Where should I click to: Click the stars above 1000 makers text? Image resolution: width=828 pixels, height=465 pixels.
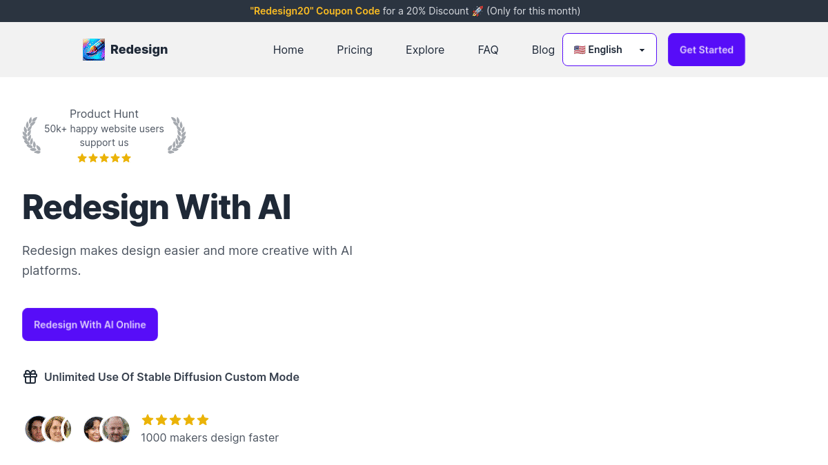tap(175, 420)
